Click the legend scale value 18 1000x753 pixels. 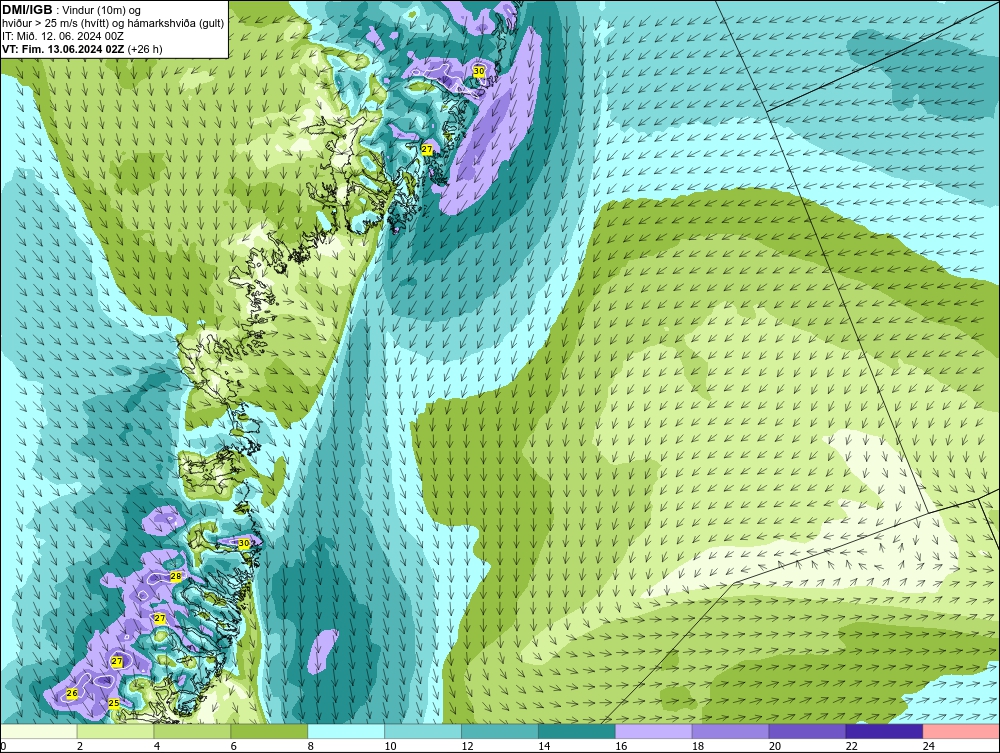698,746
